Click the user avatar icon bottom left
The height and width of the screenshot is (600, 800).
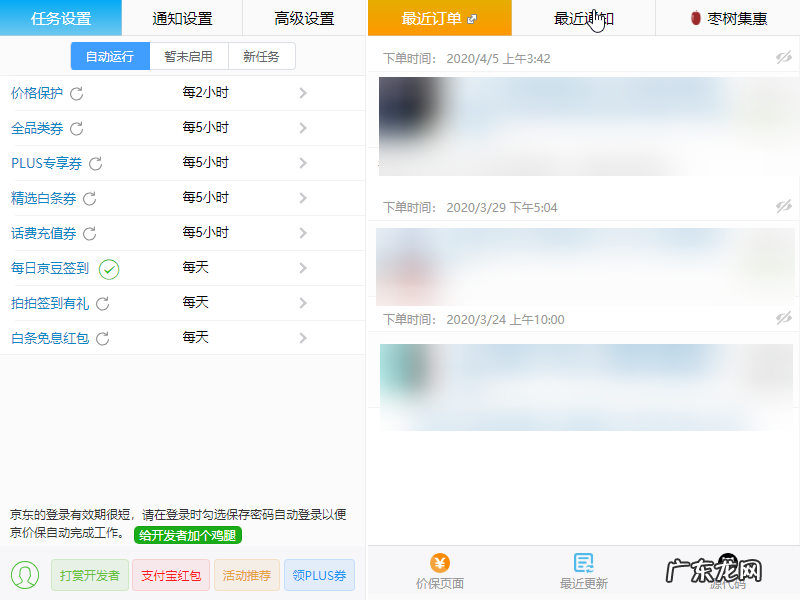tap(24, 575)
